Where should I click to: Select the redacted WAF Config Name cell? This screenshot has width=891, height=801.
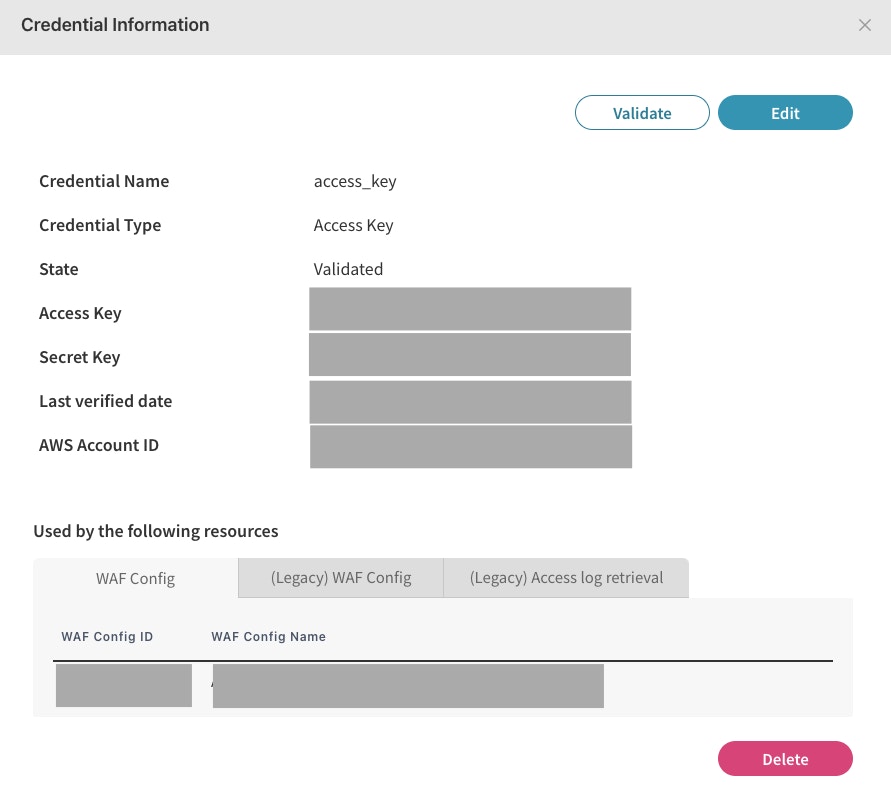(x=408, y=686)
